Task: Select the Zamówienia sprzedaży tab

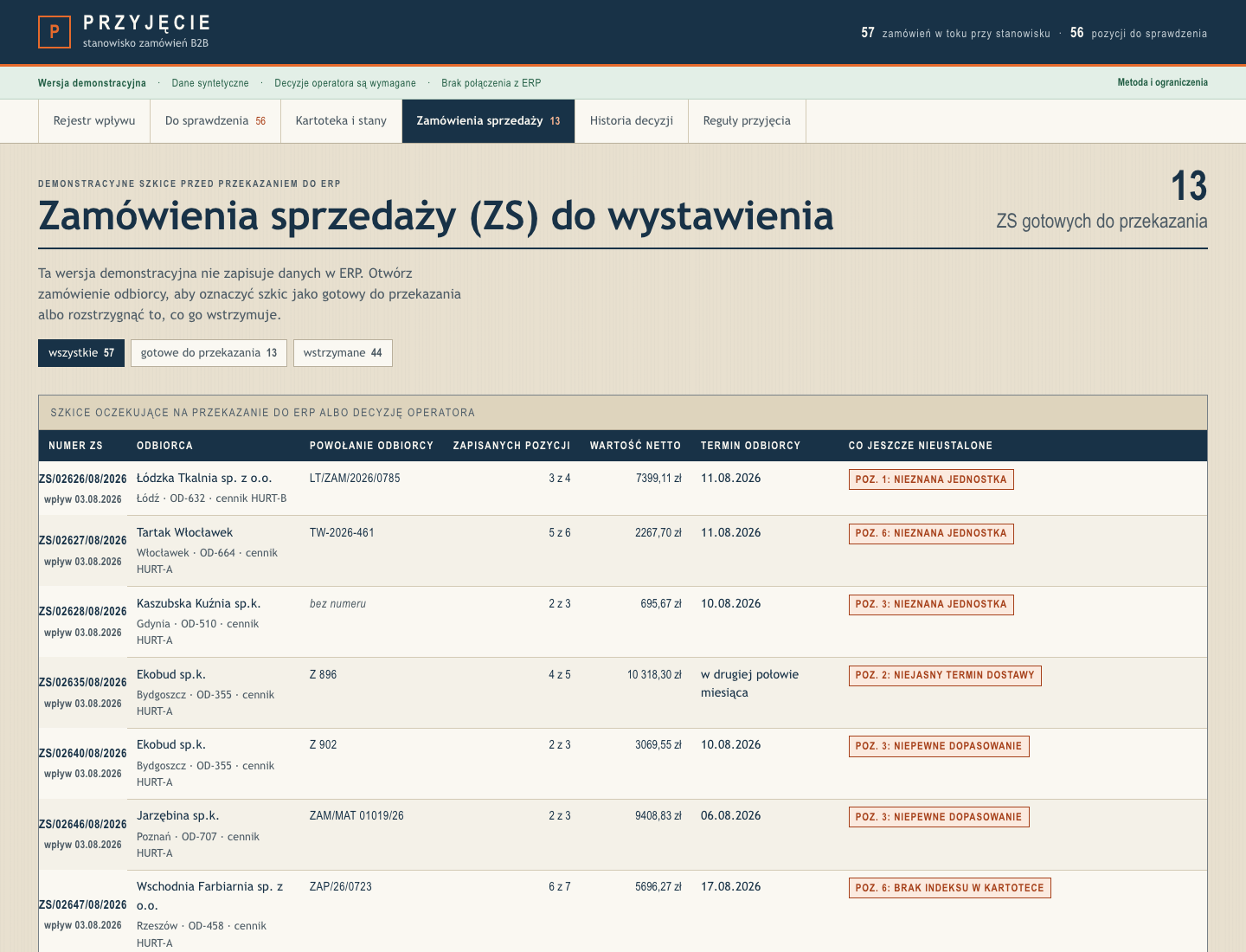Action: (x=488, y=121)
